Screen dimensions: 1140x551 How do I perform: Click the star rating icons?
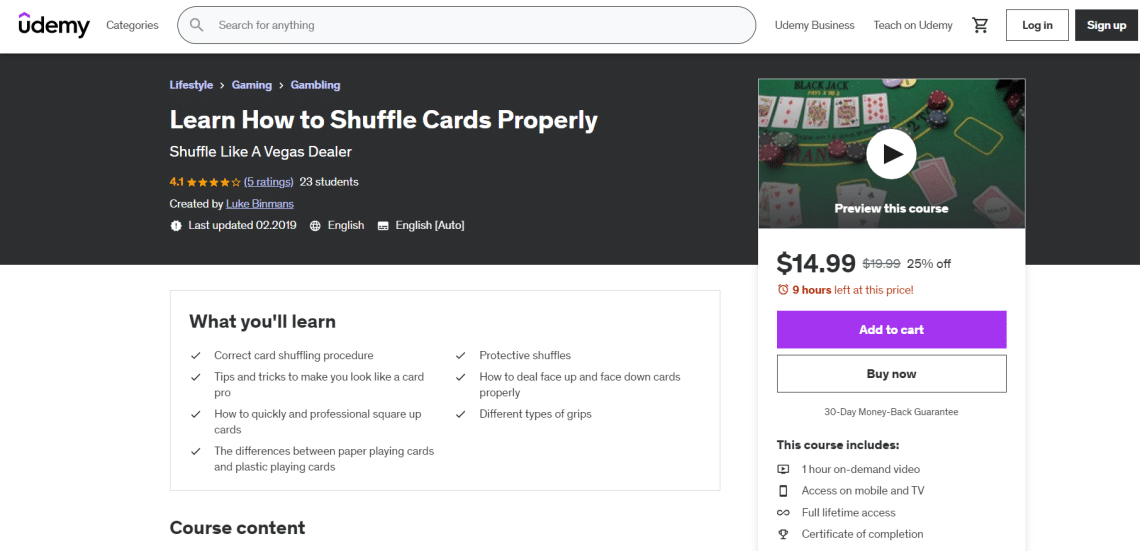(x=213, y=182)
